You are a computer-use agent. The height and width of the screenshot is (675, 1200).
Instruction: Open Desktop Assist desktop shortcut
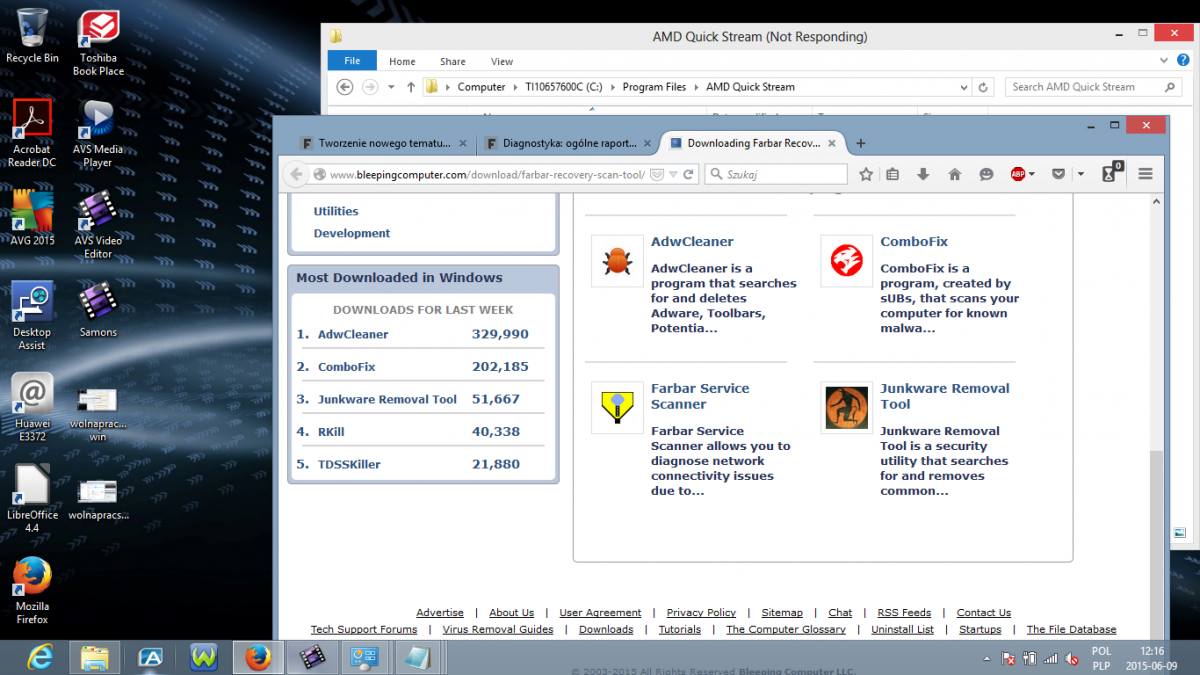[x=32, y=316]
